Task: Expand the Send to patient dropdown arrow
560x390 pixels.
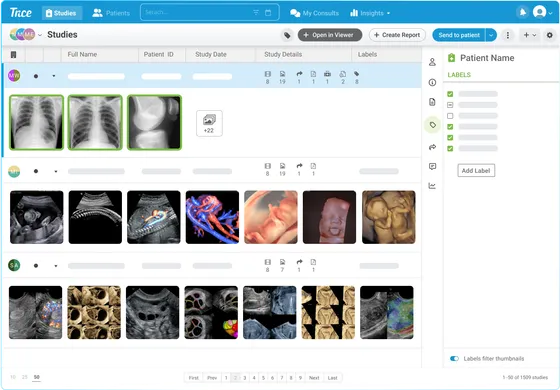Action: tap(491, 35)
